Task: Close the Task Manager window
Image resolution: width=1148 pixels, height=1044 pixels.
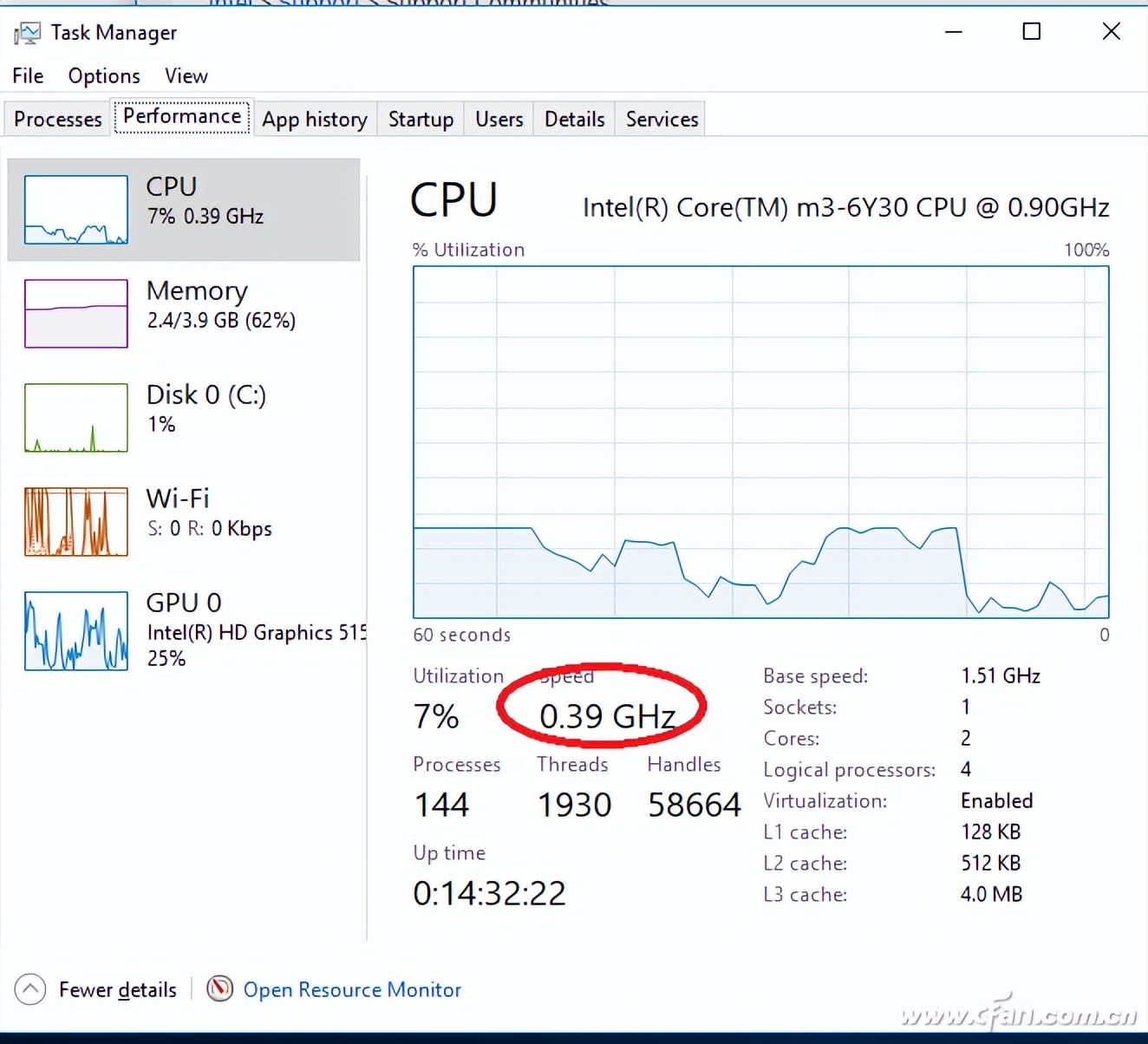Action: [1112, 32]
